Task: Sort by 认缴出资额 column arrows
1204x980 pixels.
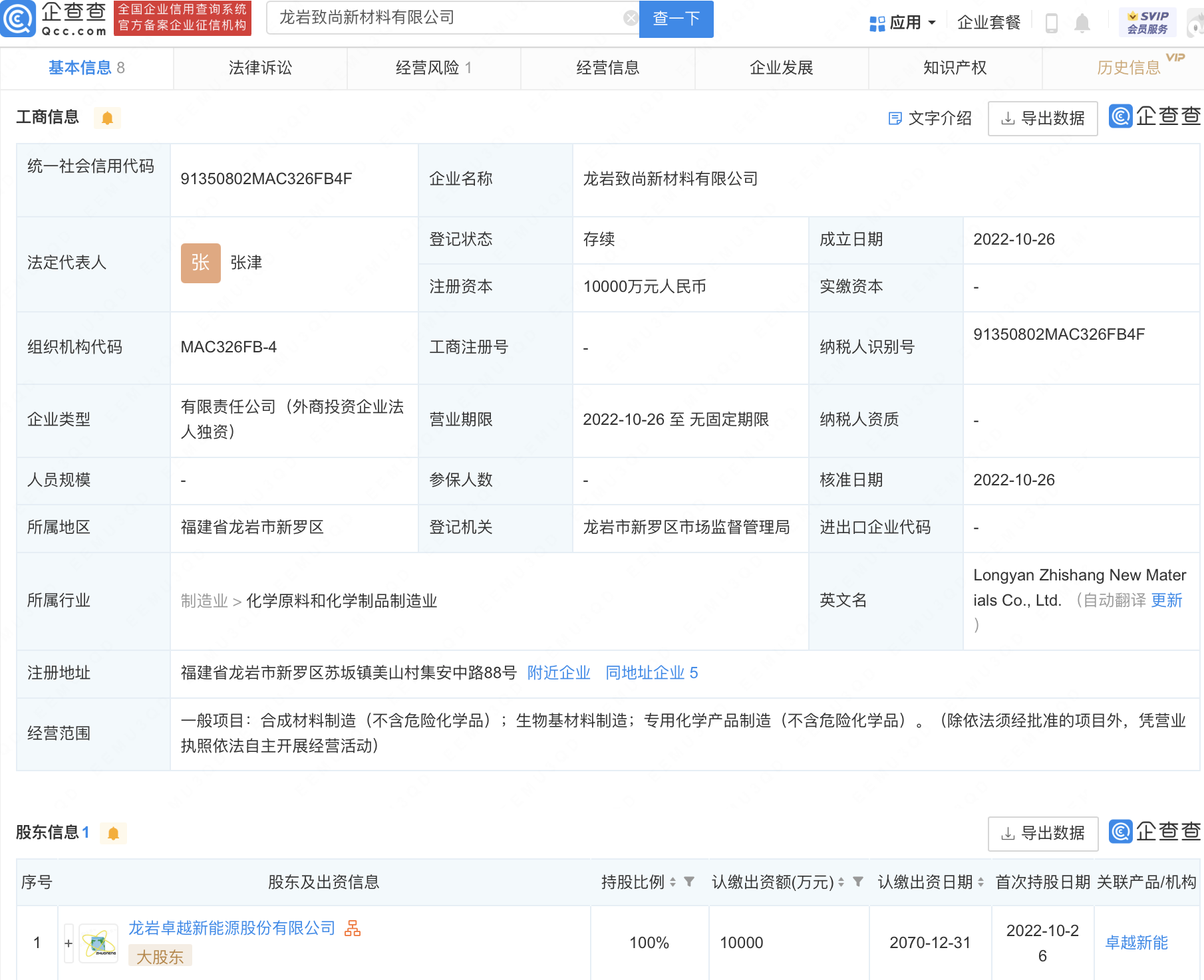Action: coord(841,882)
